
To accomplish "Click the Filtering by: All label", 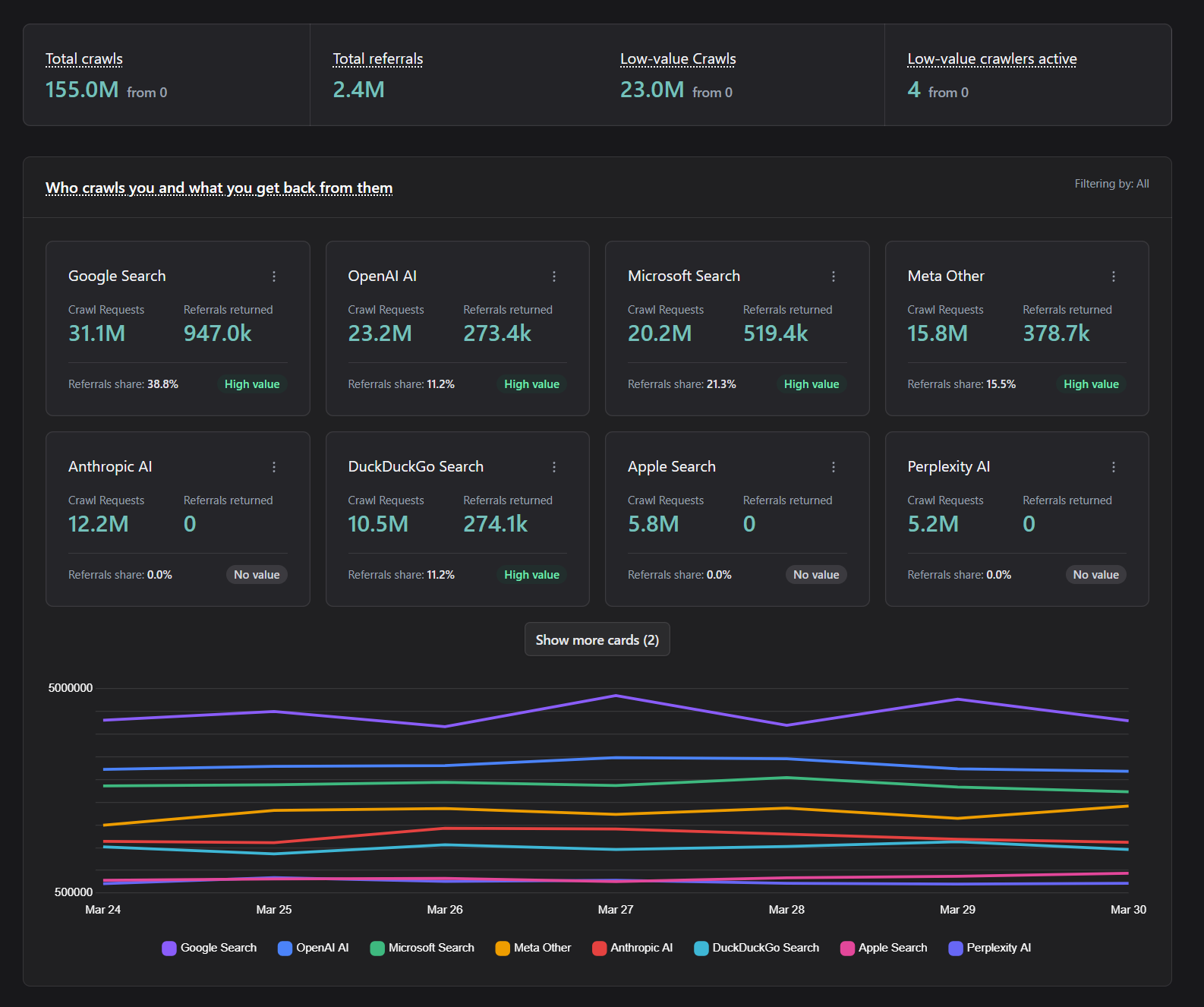I will coord(1111,184).
